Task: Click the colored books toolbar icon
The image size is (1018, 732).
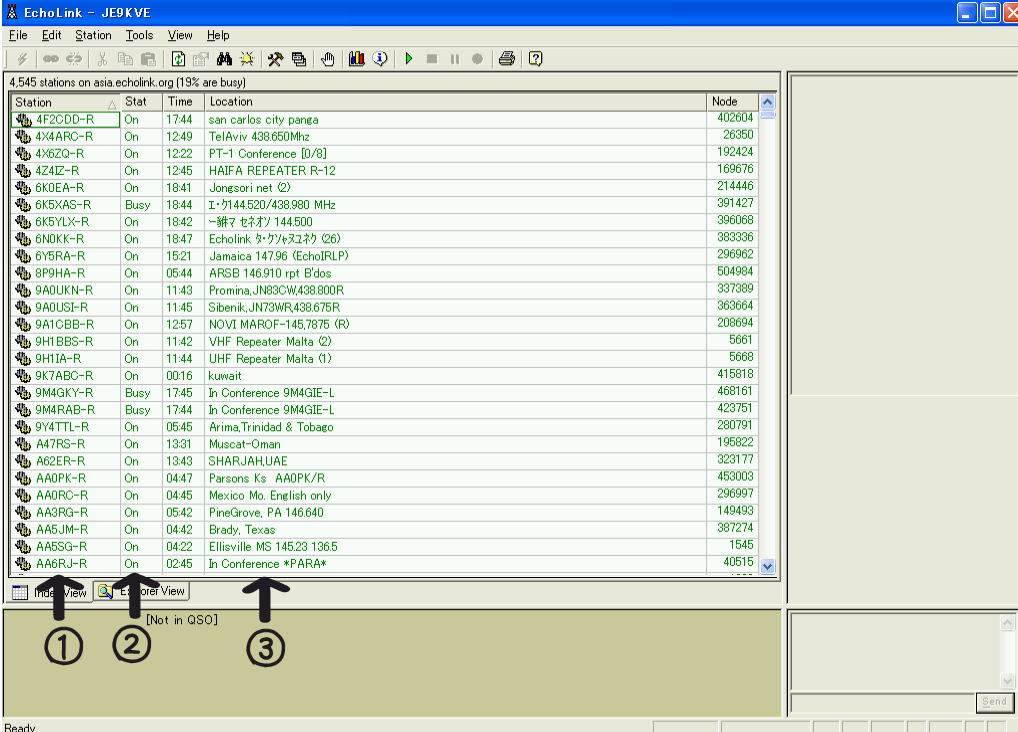Action: 356,59
